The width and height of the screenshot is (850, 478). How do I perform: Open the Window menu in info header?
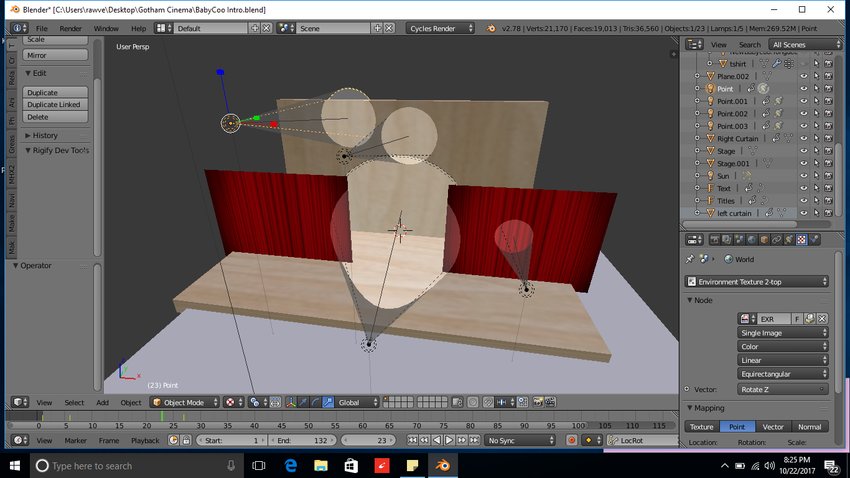click(x=106, y=28)
